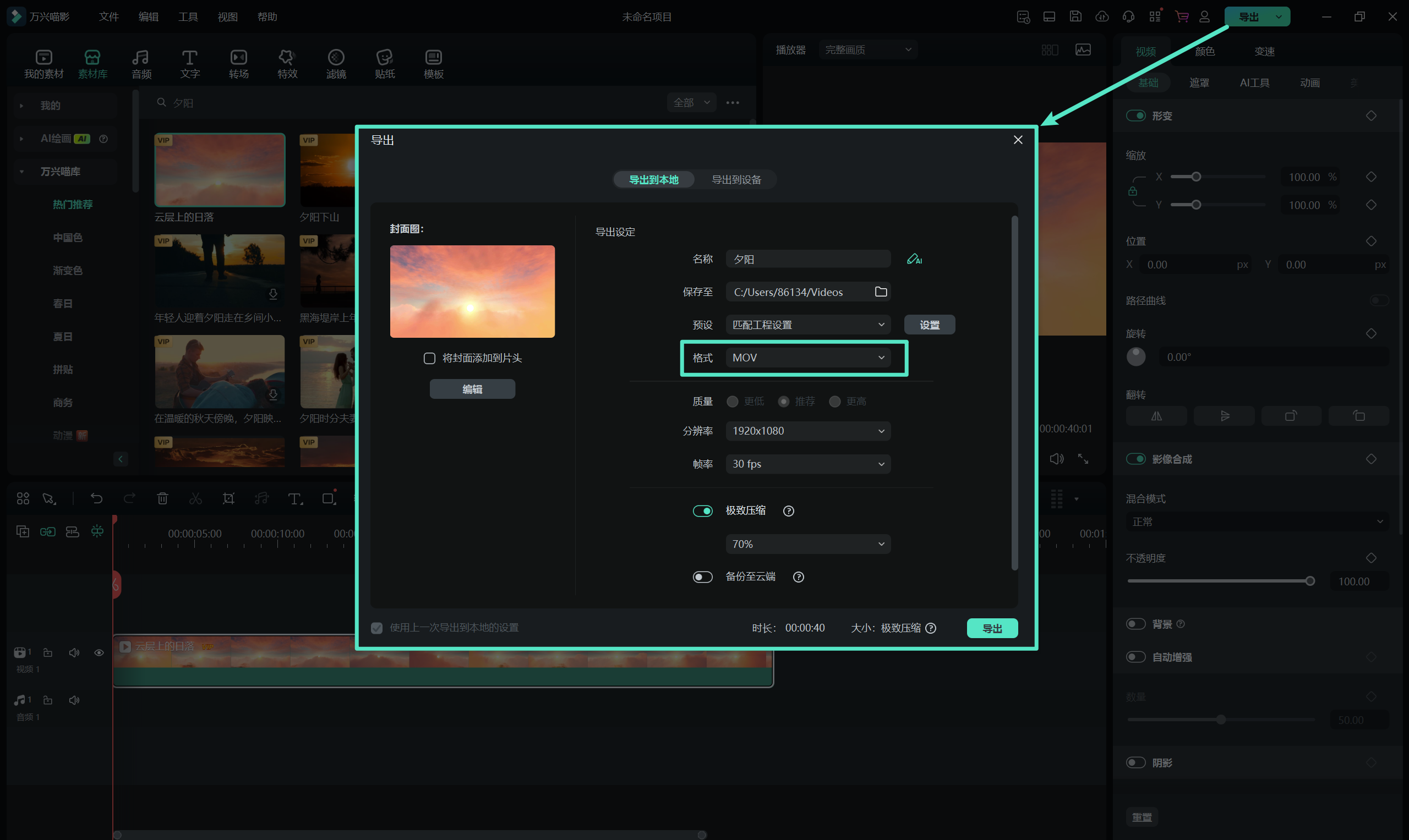Click the 设置 button beside preset
This screenshot has height=840, width=1409.
929,325
